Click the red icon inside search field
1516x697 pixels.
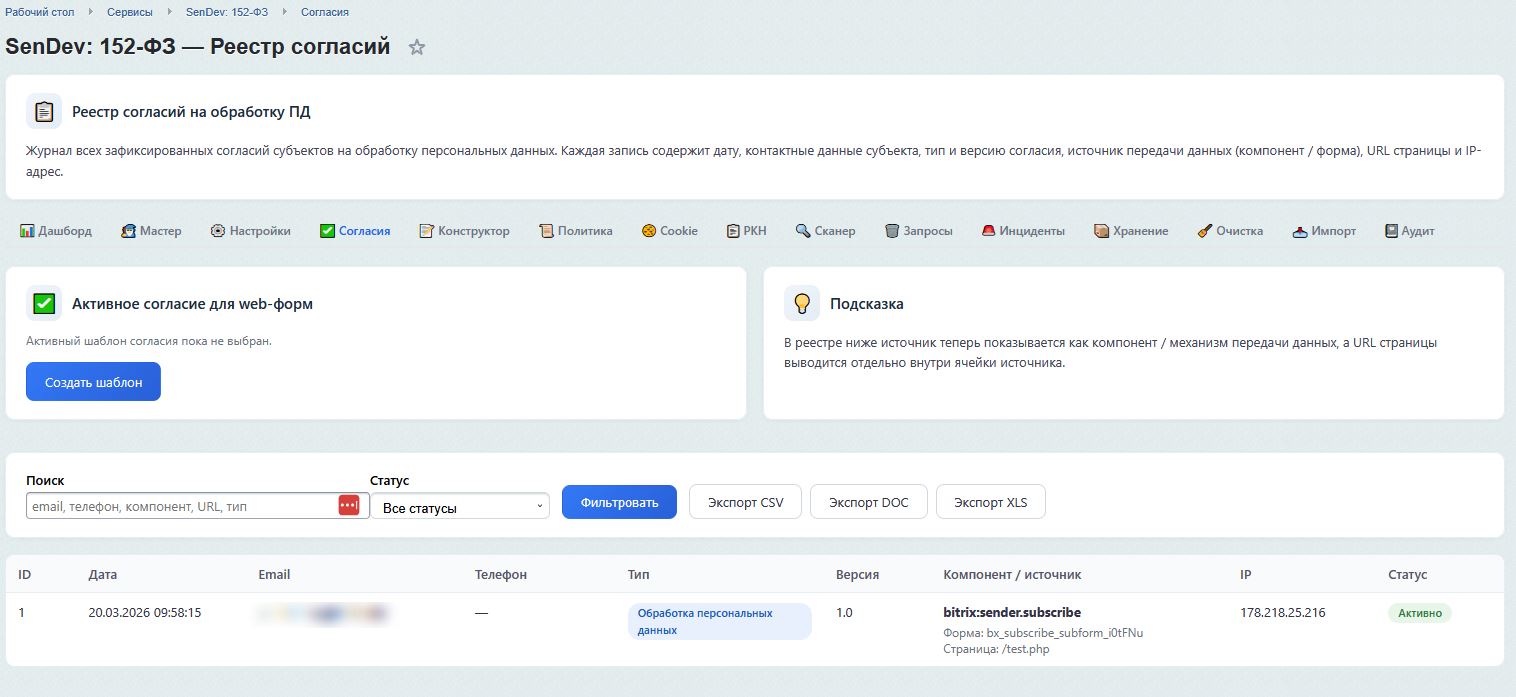click(x=348, y=506)
